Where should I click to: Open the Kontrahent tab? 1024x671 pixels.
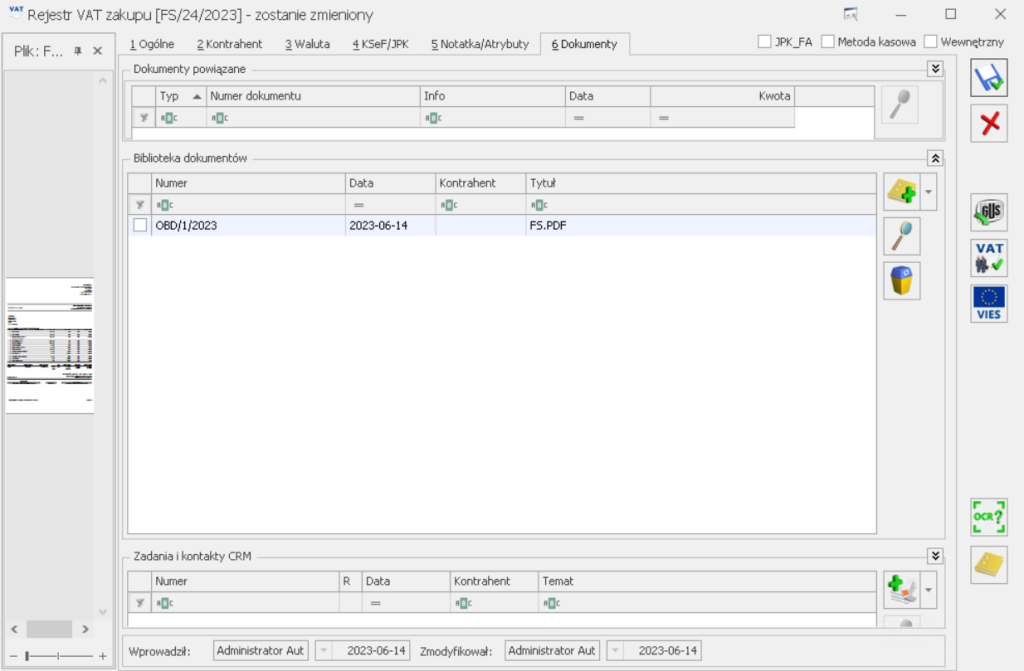229,44
